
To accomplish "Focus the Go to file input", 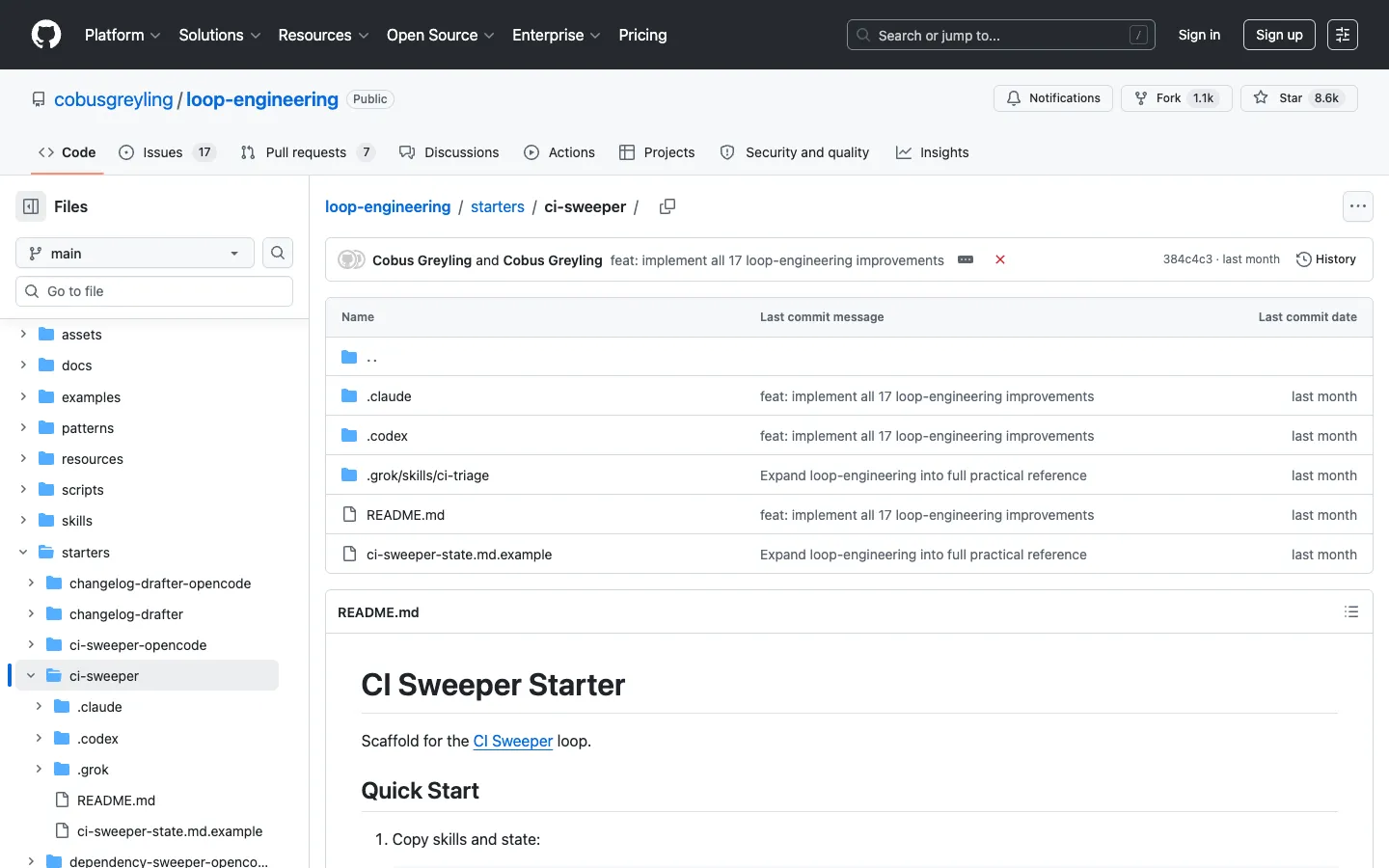I will (x=154, y=291).
